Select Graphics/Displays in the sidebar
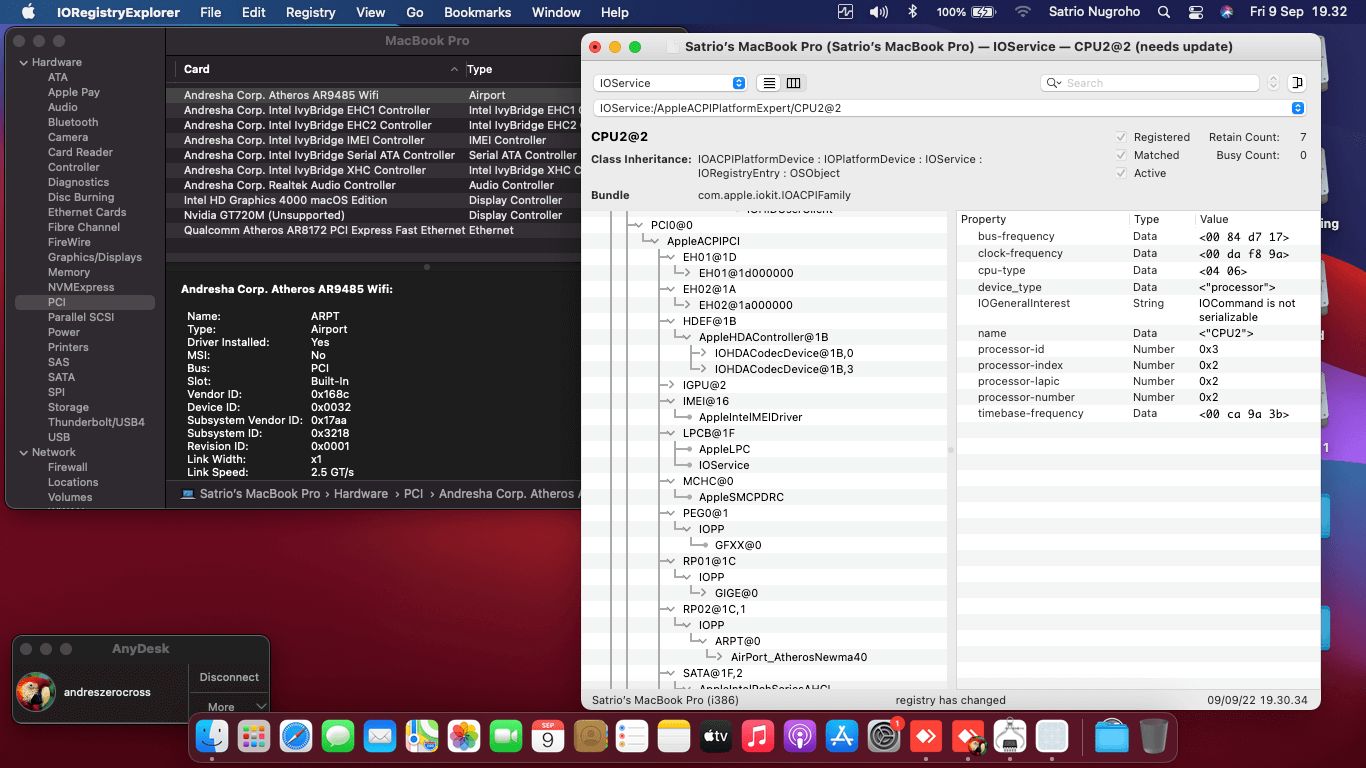The image size is (1366, 768). click(94, 257)
